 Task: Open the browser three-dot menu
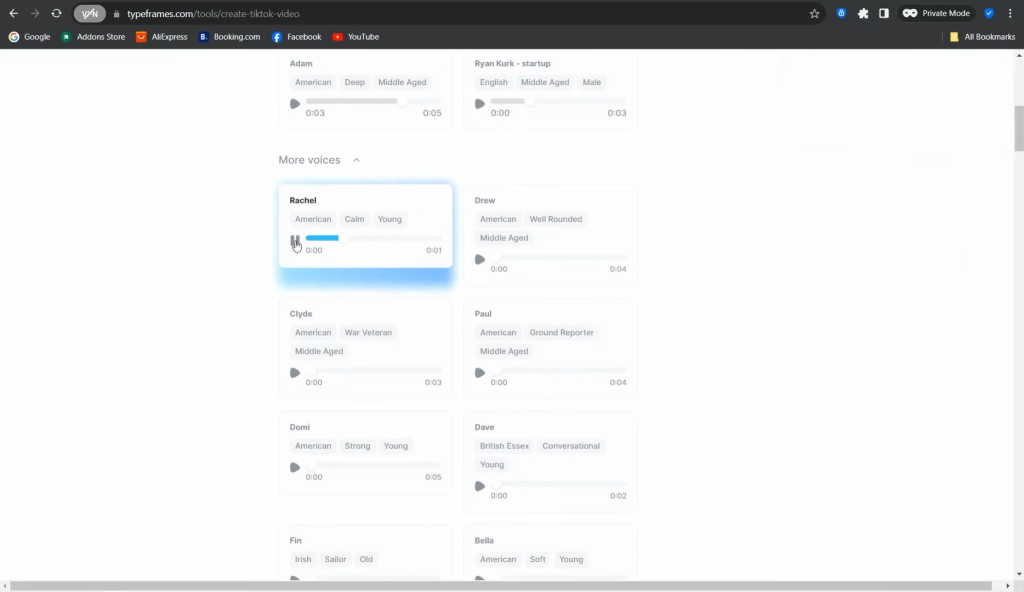1010,13
